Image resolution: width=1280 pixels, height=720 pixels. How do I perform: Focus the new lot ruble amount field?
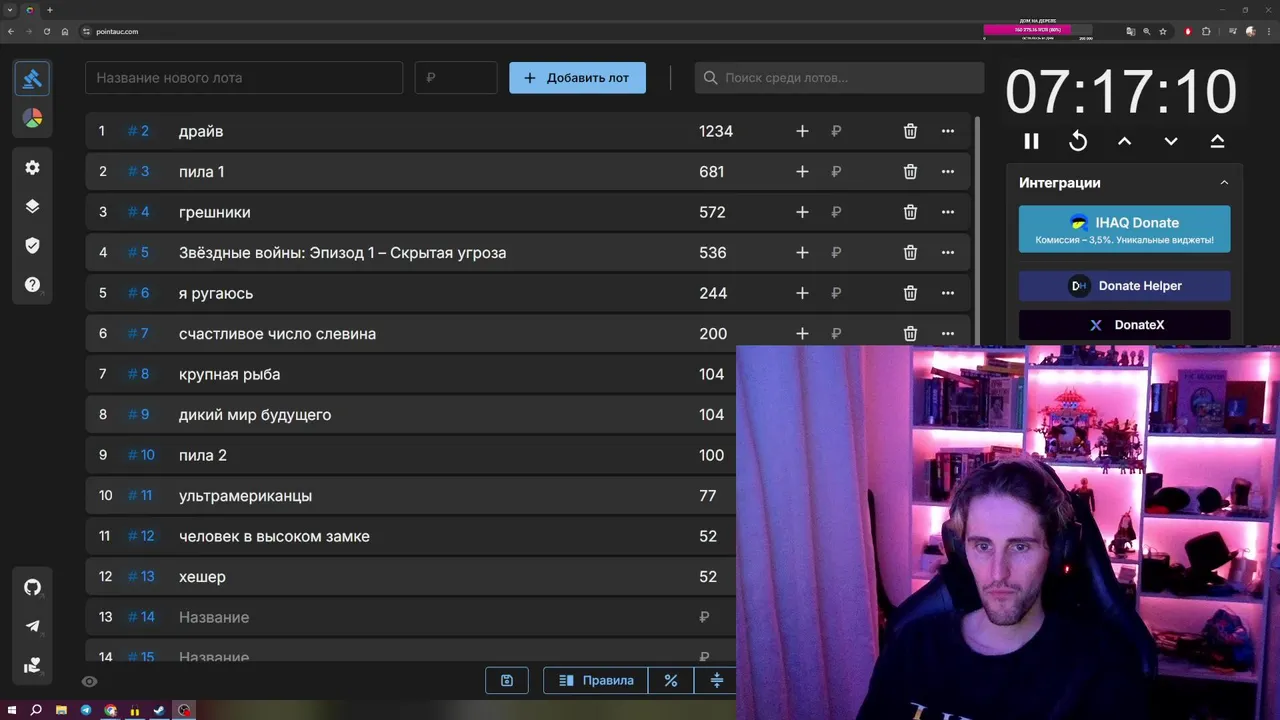point(456,78)
